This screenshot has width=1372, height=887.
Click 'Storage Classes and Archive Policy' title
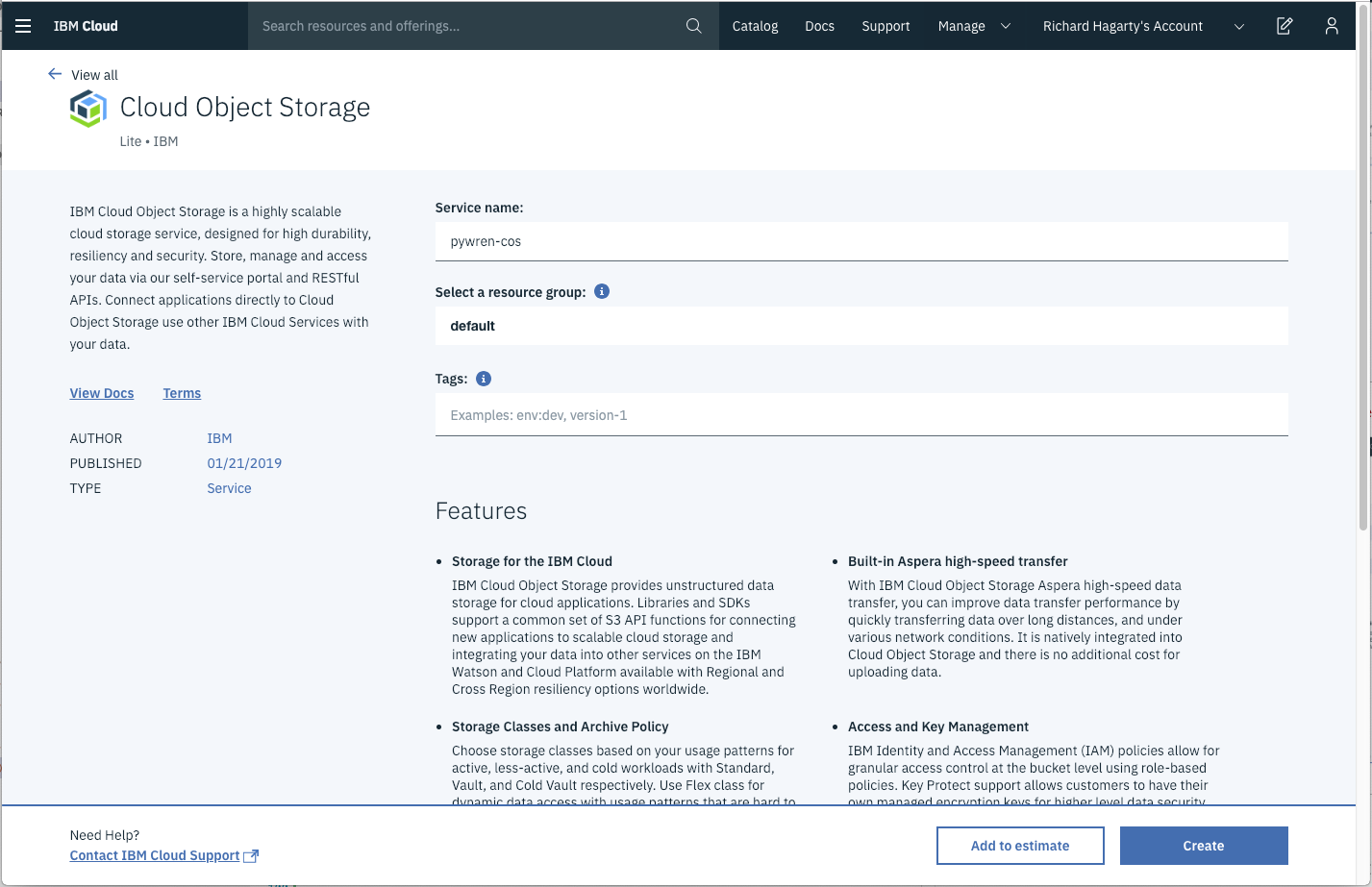click(561, 727)
